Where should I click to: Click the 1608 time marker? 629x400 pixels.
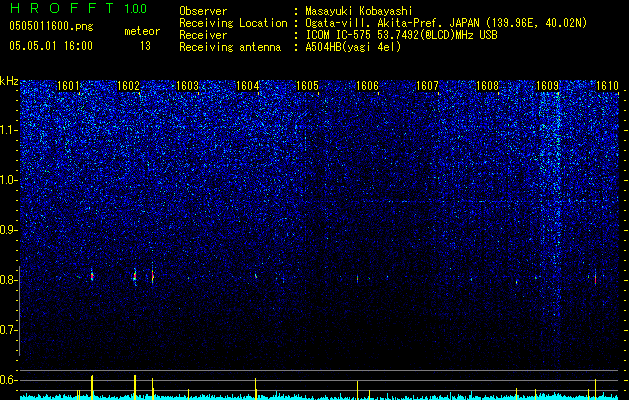coord(487,86)
